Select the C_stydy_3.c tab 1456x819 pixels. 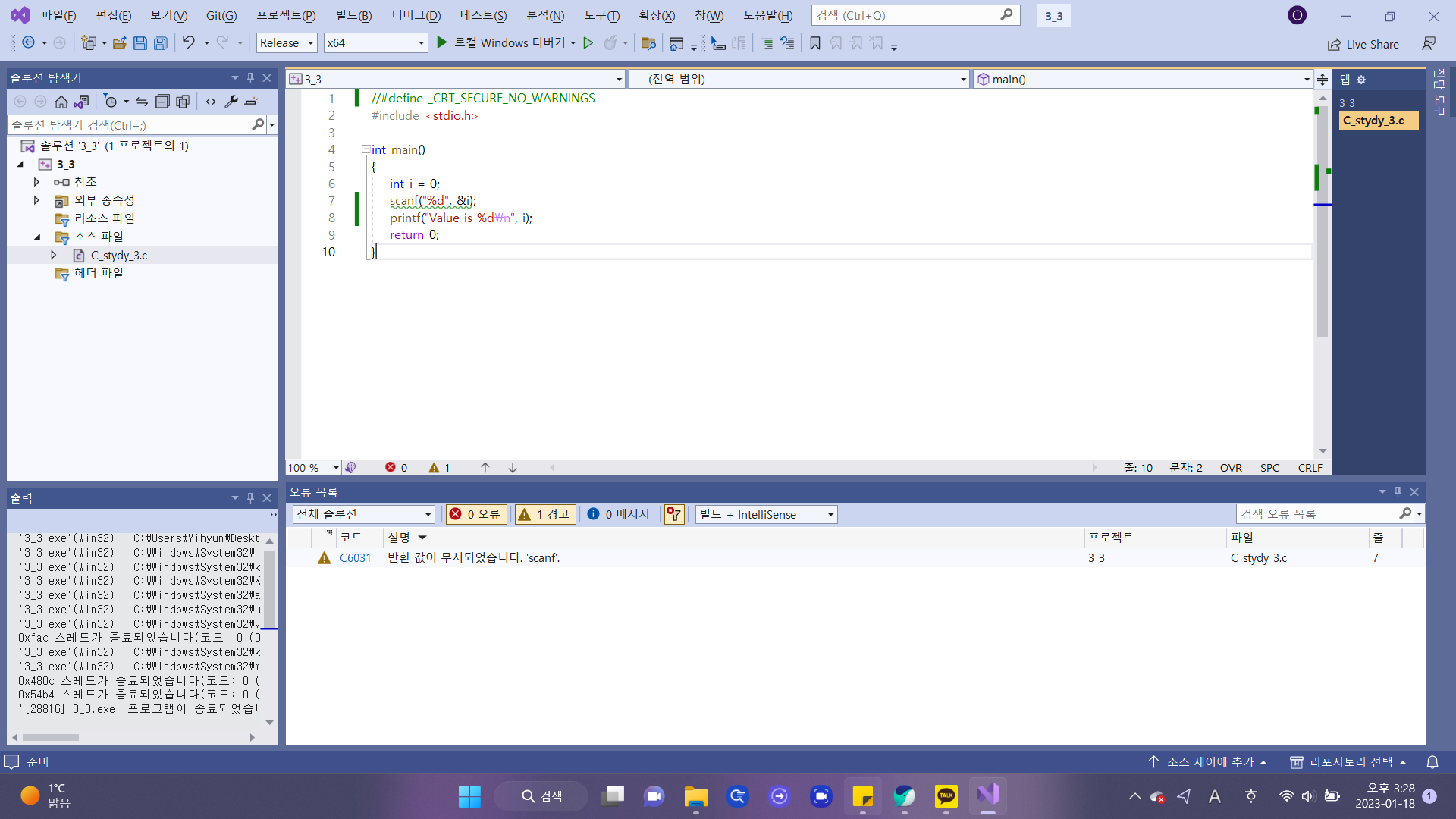(x=1378, y=121)
